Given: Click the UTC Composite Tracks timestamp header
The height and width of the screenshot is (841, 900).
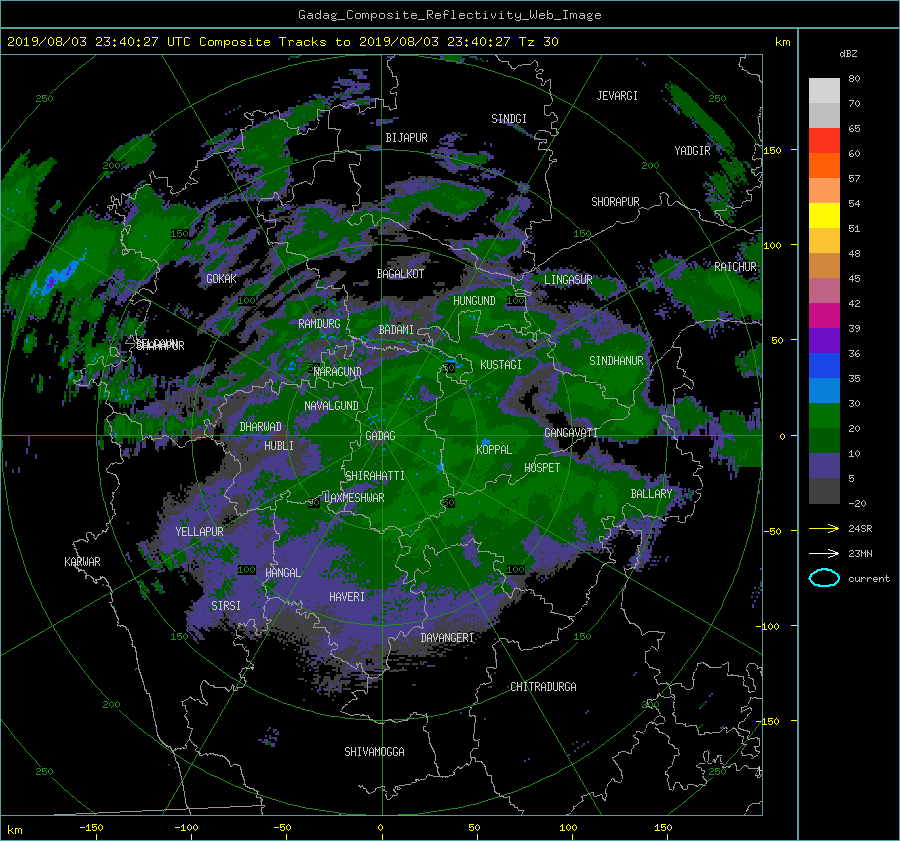Looking at the screenshot, I should point(282,42).
